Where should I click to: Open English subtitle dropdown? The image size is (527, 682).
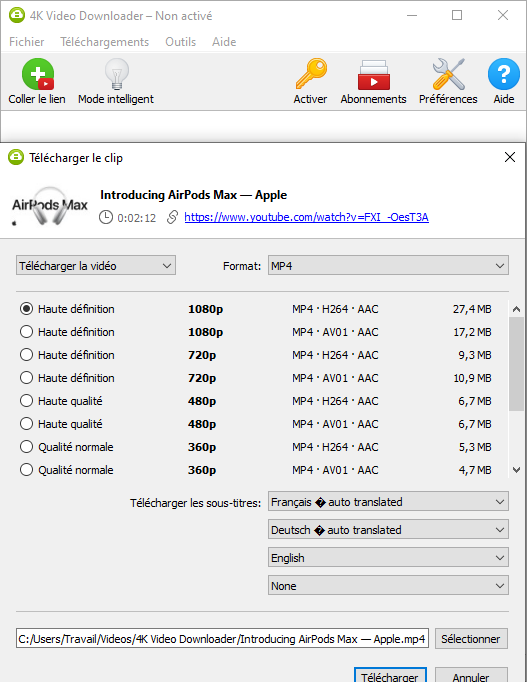point(388,558)
